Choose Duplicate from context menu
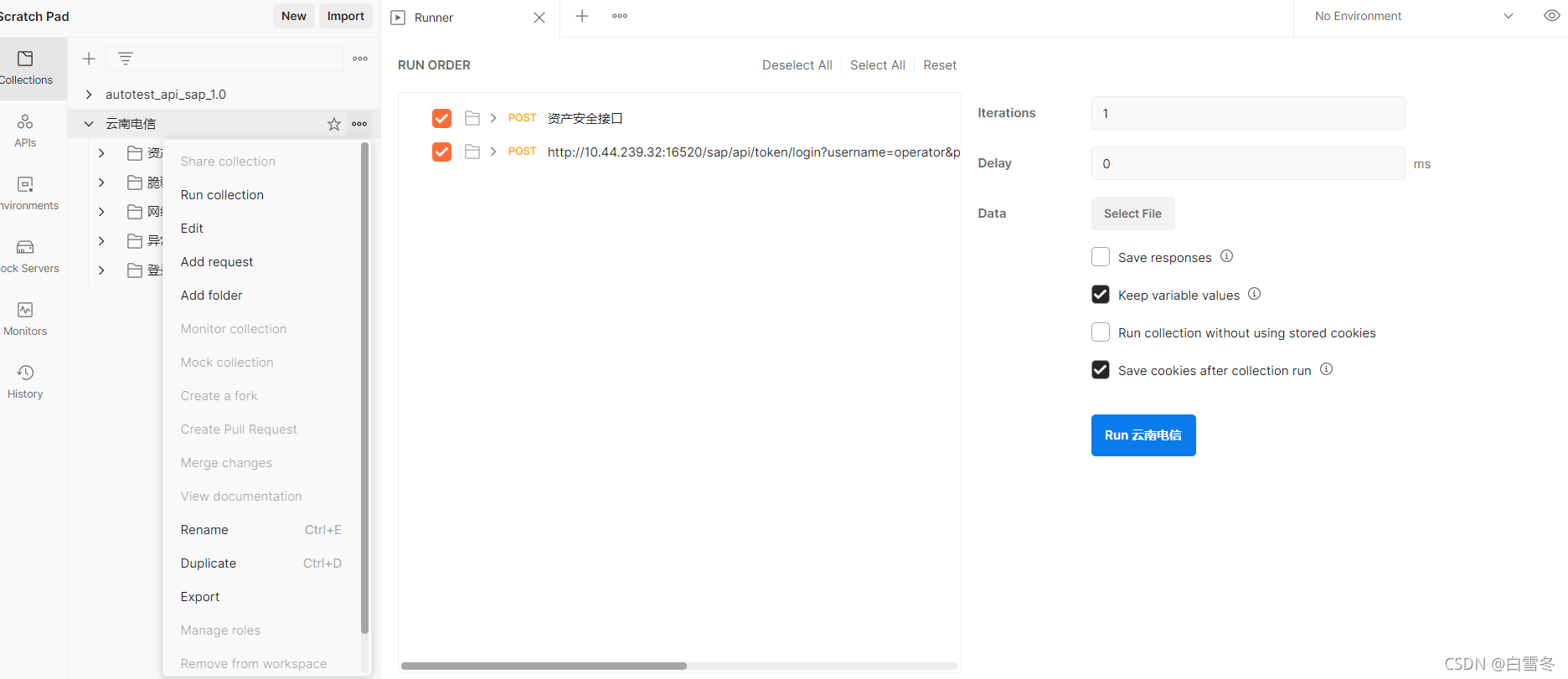1568x679 pixels. (x=262, y=563)
